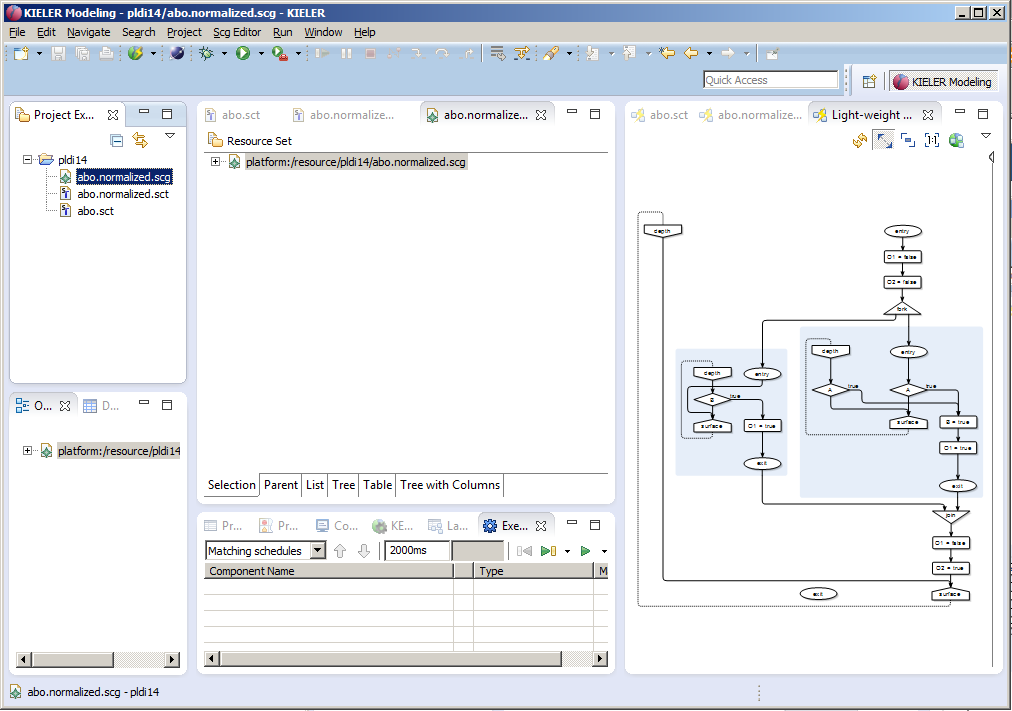Open the KIELER Modeling perspective

(943, 82)
